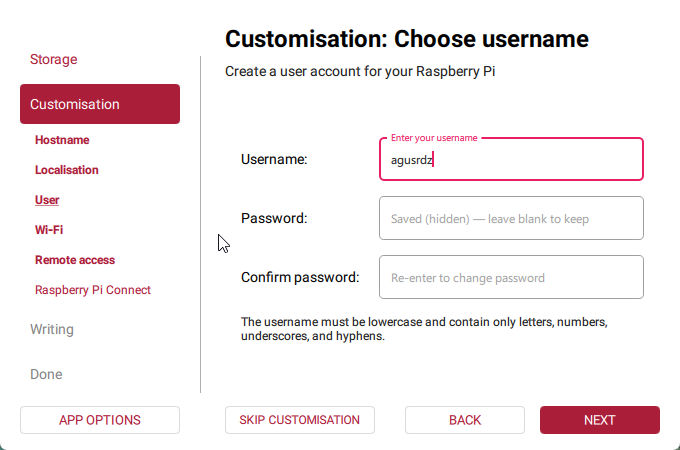Viewport: 680px width, 450px height.
Task: Click the Password input field
Action: point(511,218)
